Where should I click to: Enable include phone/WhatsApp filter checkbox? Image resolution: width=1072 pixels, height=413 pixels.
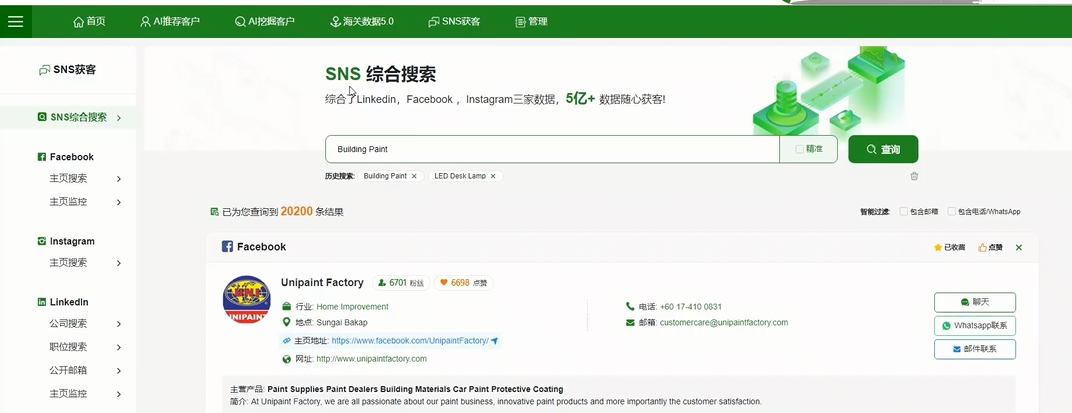952,212
